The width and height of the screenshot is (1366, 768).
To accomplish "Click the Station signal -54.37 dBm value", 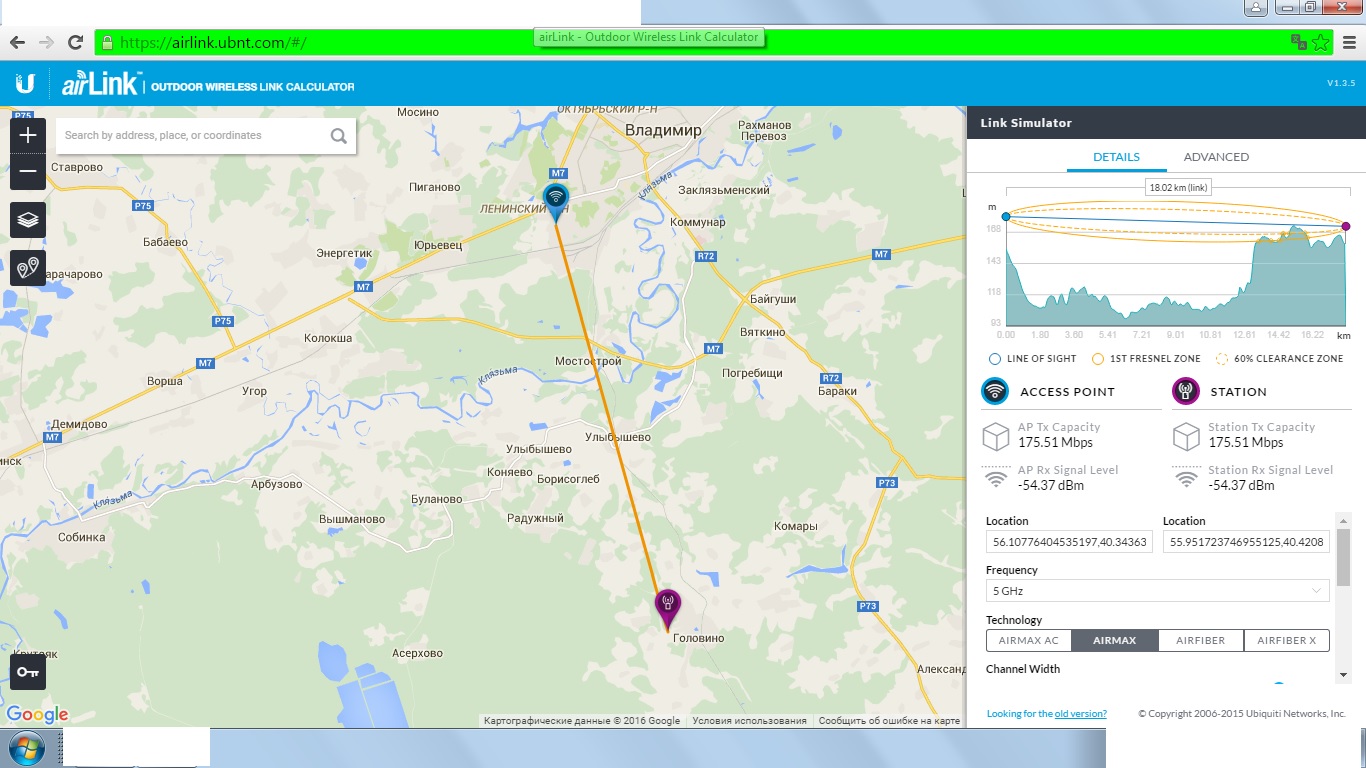I will tap(1241, 485).
